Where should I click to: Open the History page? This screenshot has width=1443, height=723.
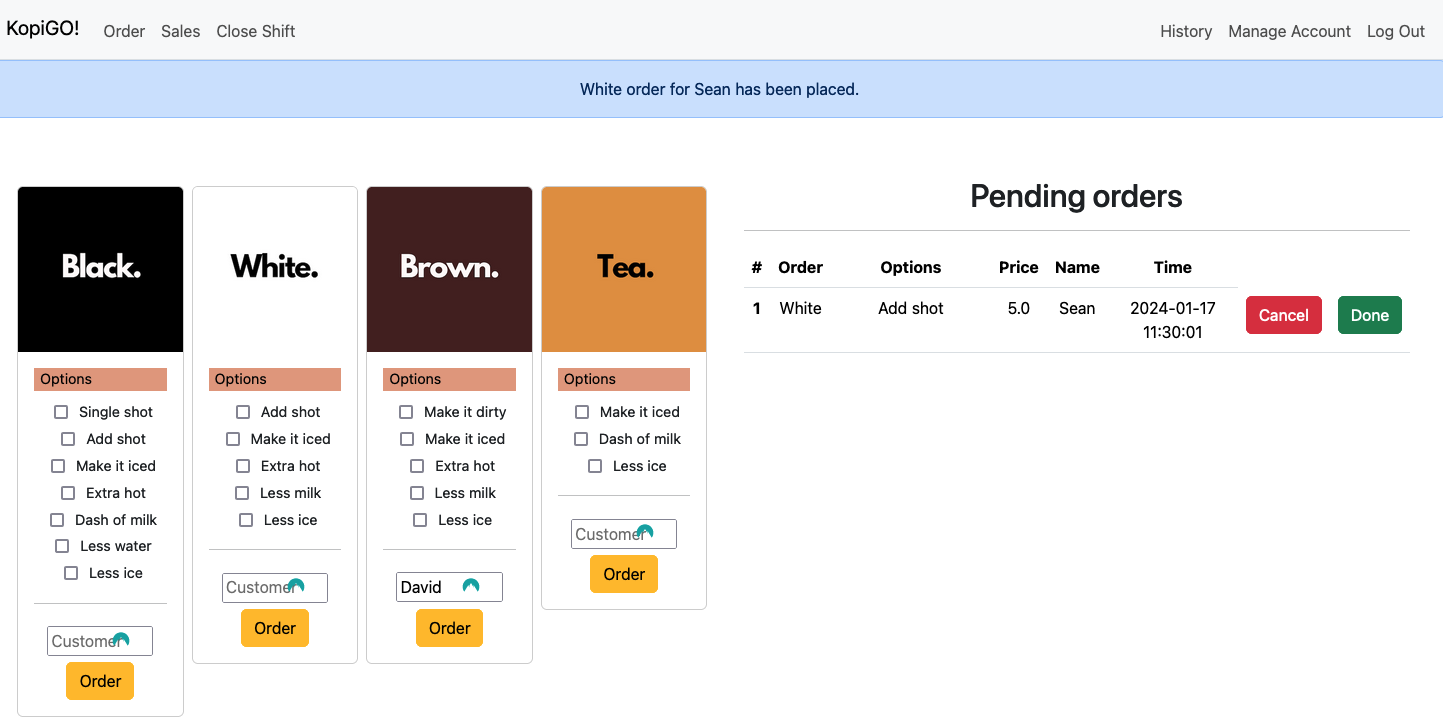coord(1186,31)
